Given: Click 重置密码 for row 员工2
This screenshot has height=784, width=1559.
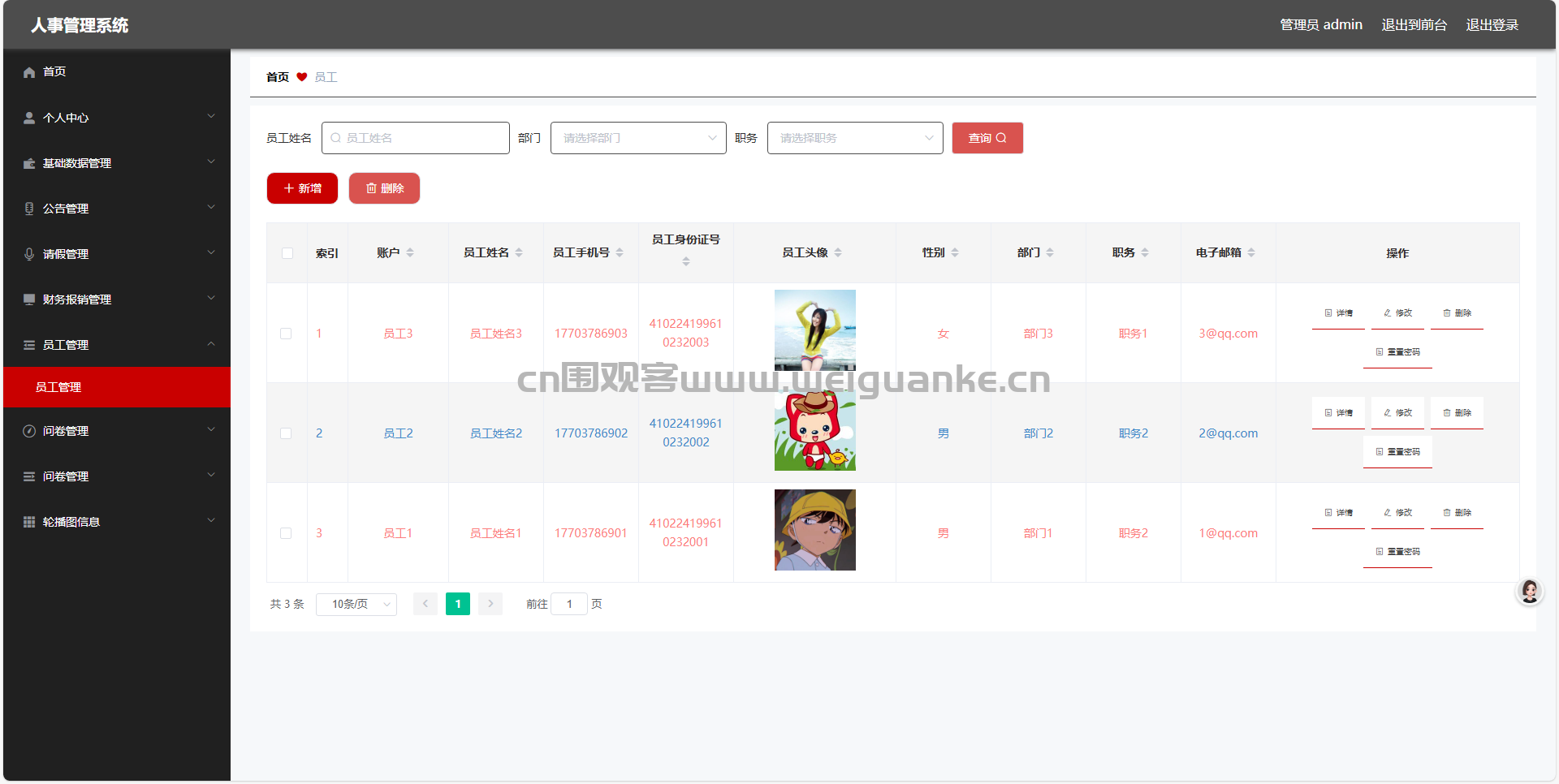Looking at the screenshot, I should (x=1397, y=452).
